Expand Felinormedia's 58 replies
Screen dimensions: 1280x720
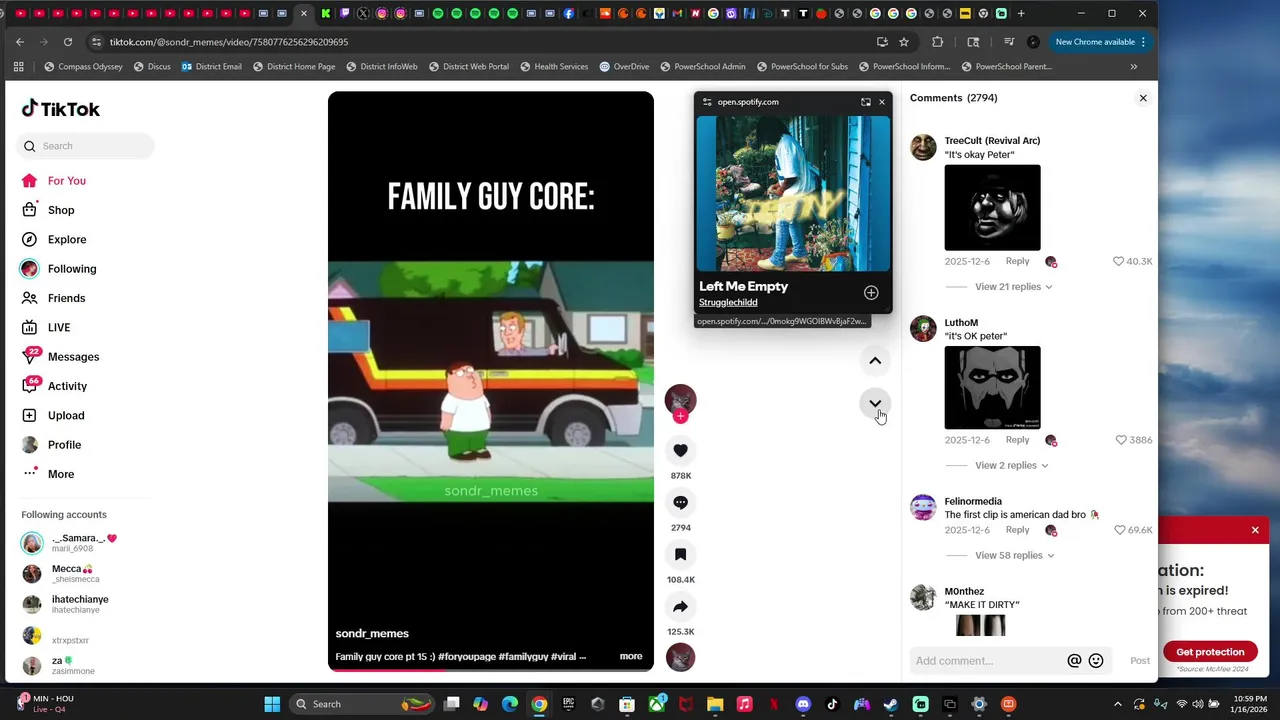(x=1014, y=555)
